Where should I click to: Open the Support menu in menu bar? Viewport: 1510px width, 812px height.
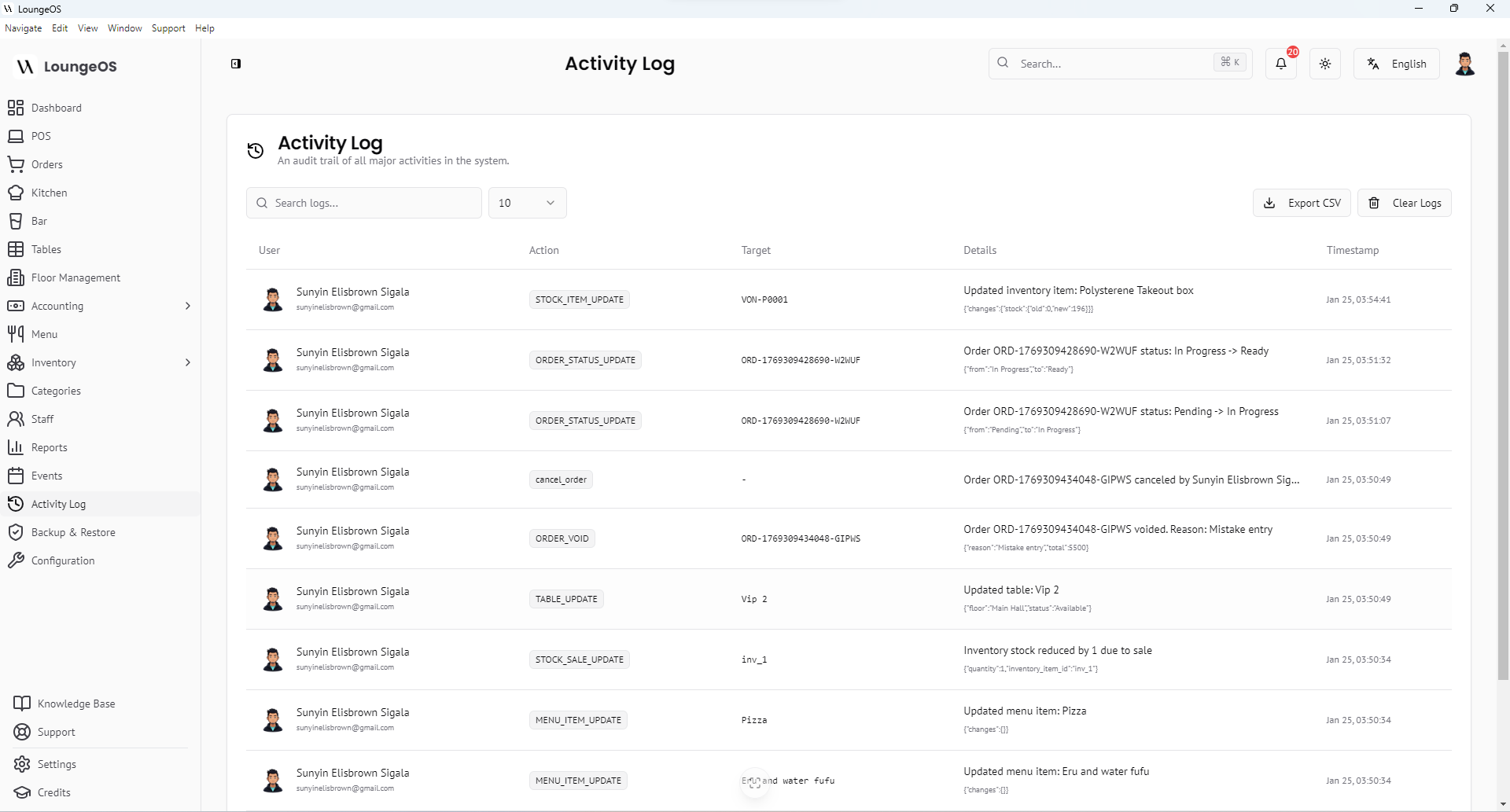click(x=168, y=28)
